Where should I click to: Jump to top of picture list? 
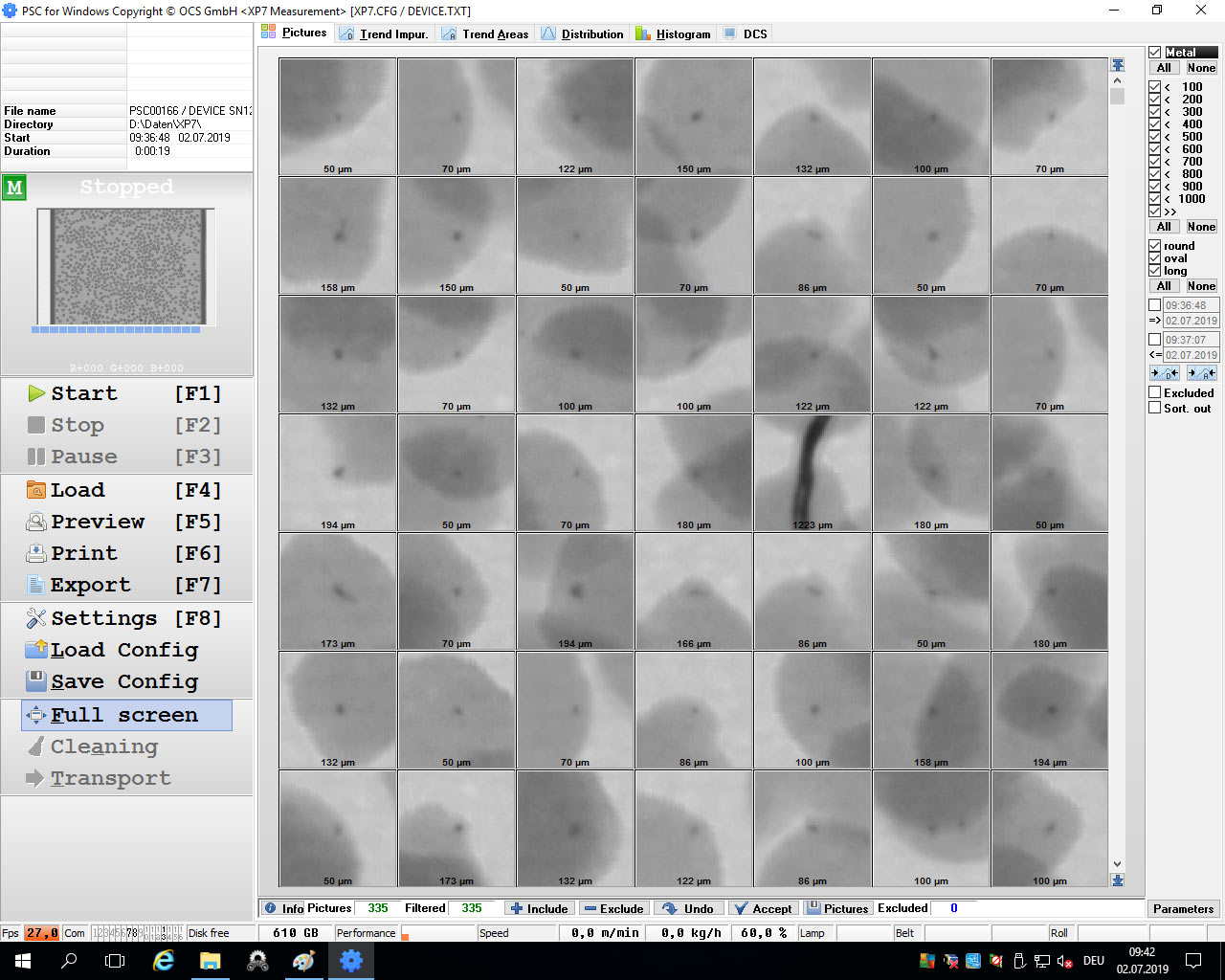click(x=1117, y=65)
